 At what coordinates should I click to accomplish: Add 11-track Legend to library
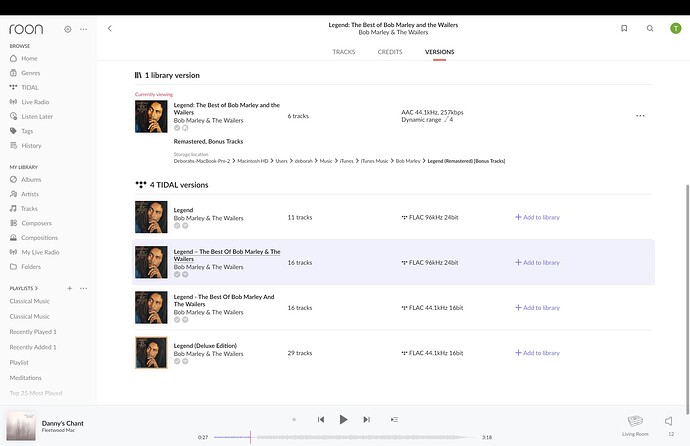537,217
